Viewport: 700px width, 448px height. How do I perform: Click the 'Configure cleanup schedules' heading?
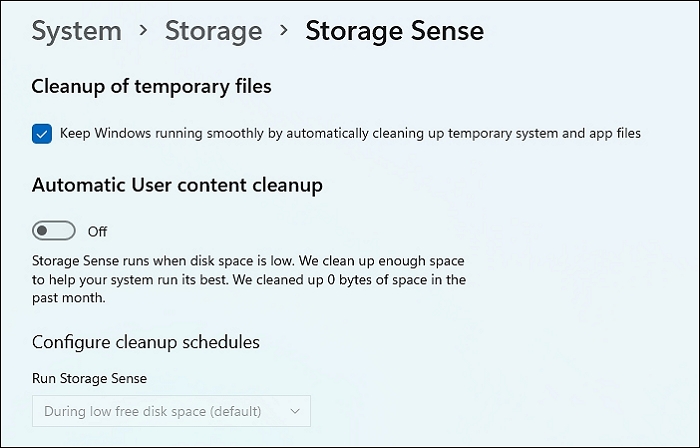click(x=146, y=342)
